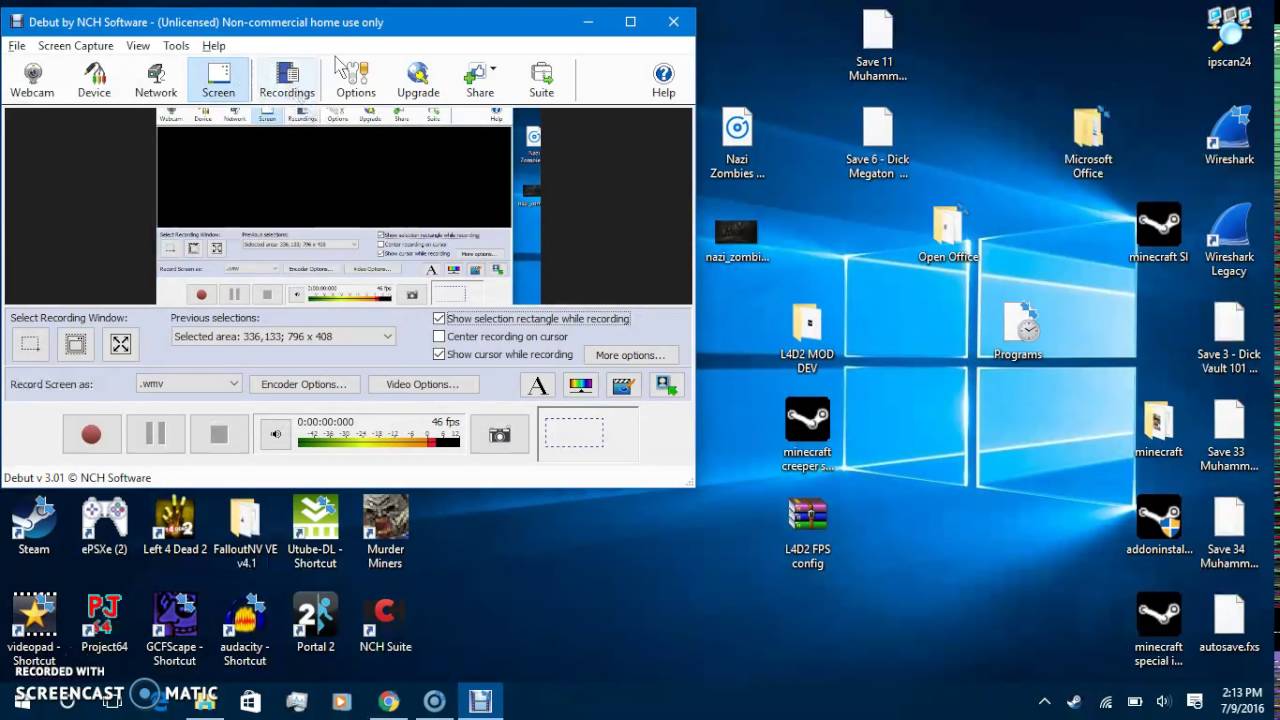This screenshot has width=1280, height=720.
Task: Open the Recordings list
Action: 287,80
